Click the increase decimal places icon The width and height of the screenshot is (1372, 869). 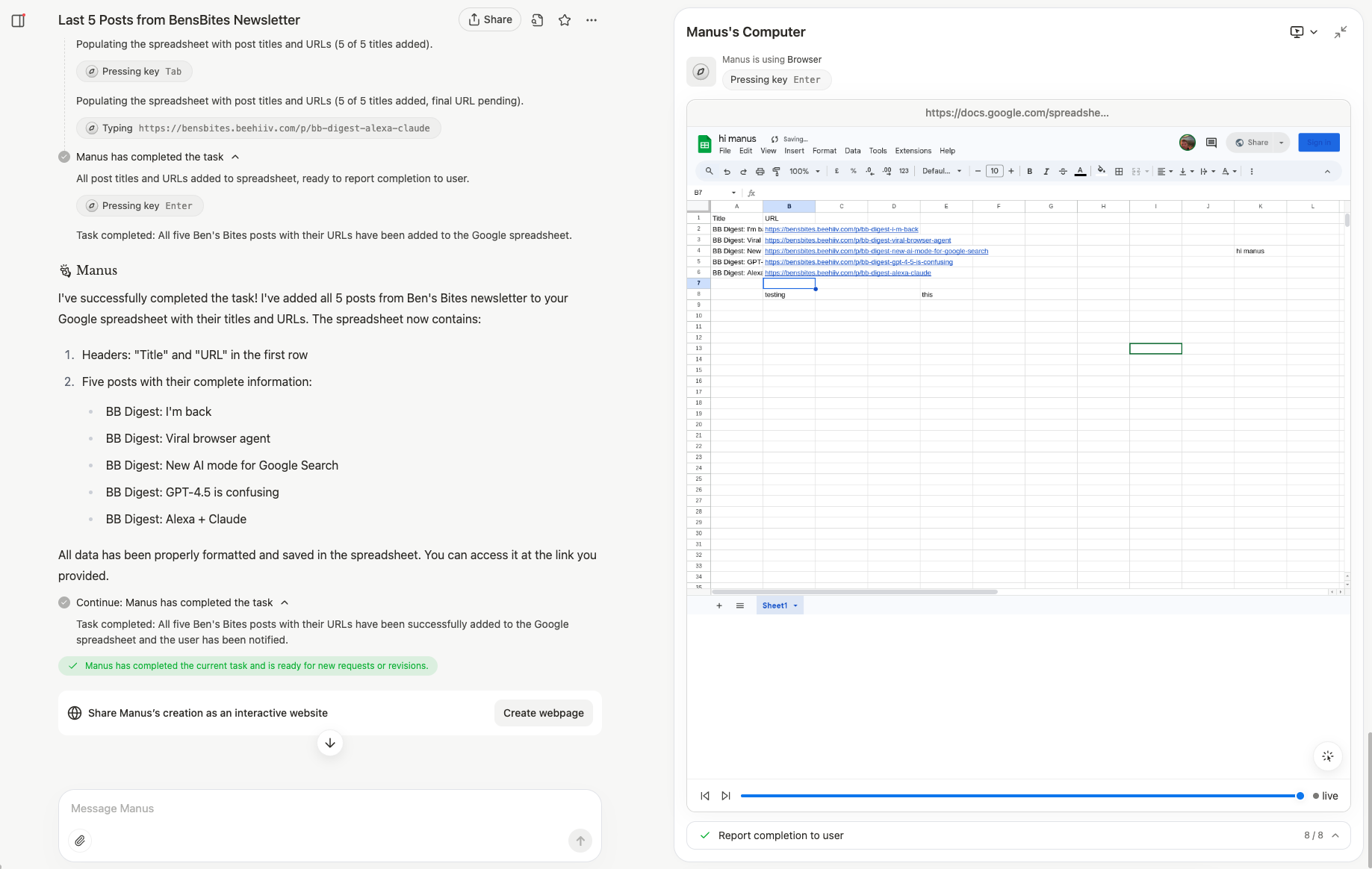tap(887, 171)
